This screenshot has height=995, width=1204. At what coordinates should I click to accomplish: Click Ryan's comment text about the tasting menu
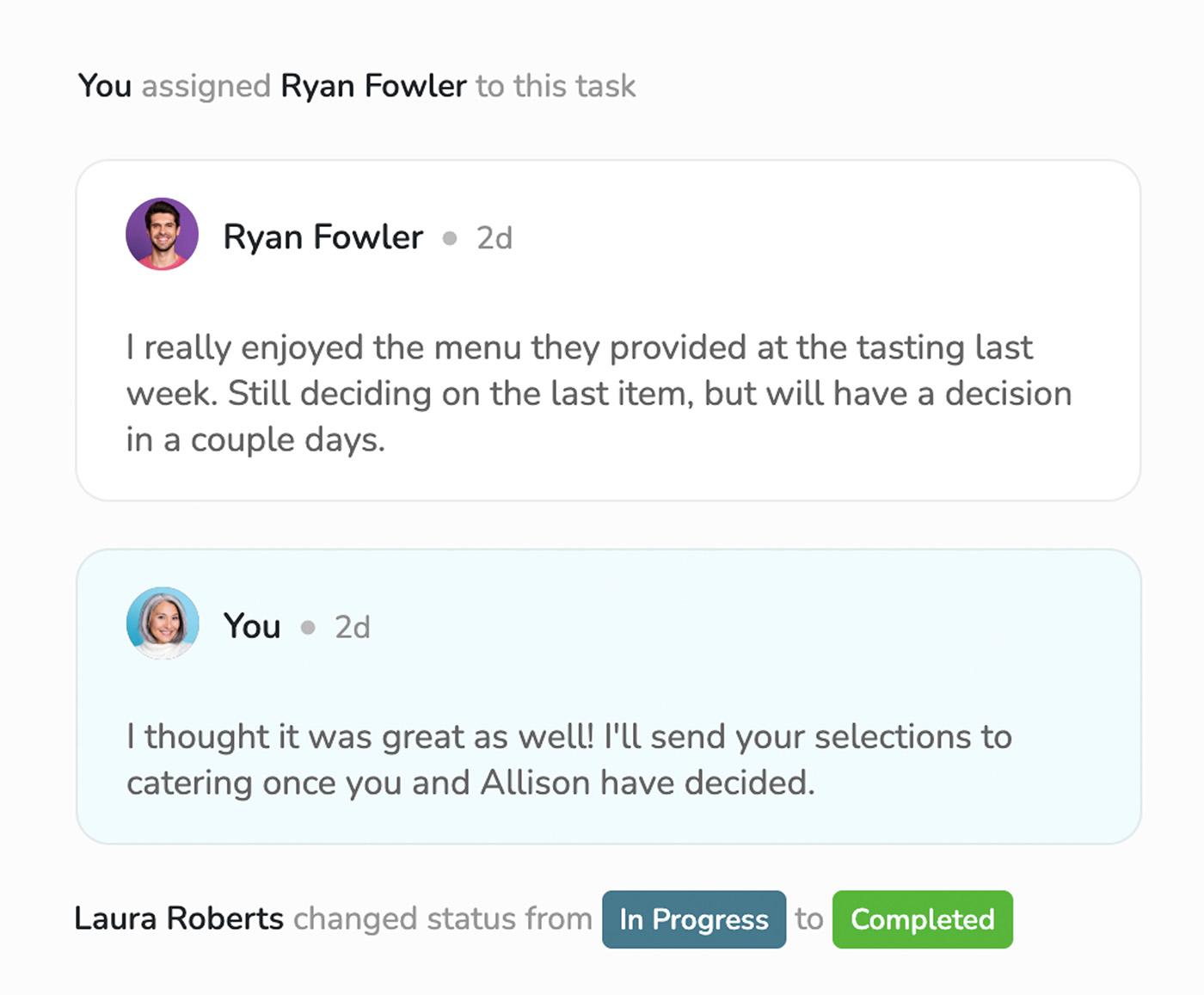[x=599, y=394]
